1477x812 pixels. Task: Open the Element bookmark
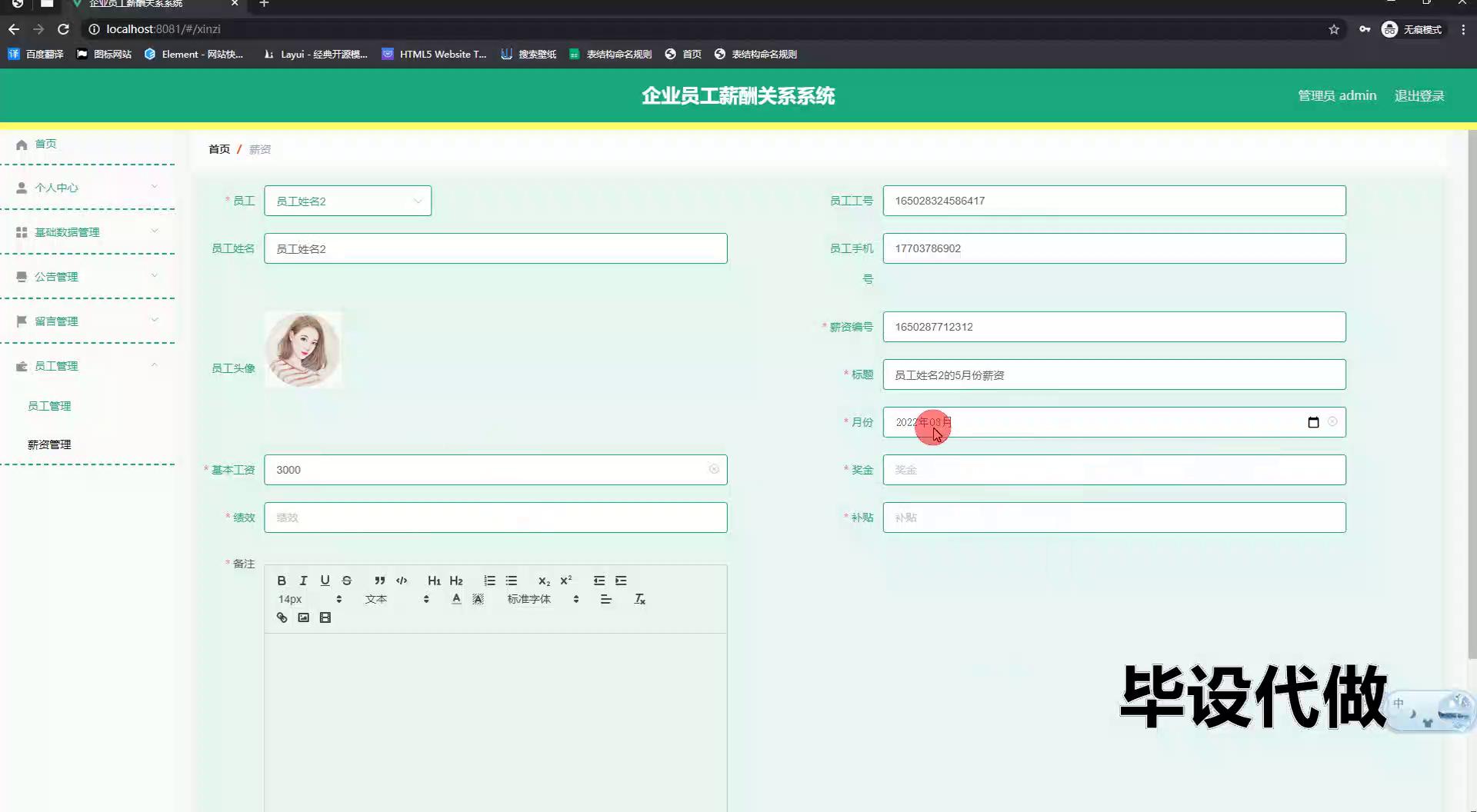pyautogui.click(x=193, y=54)
